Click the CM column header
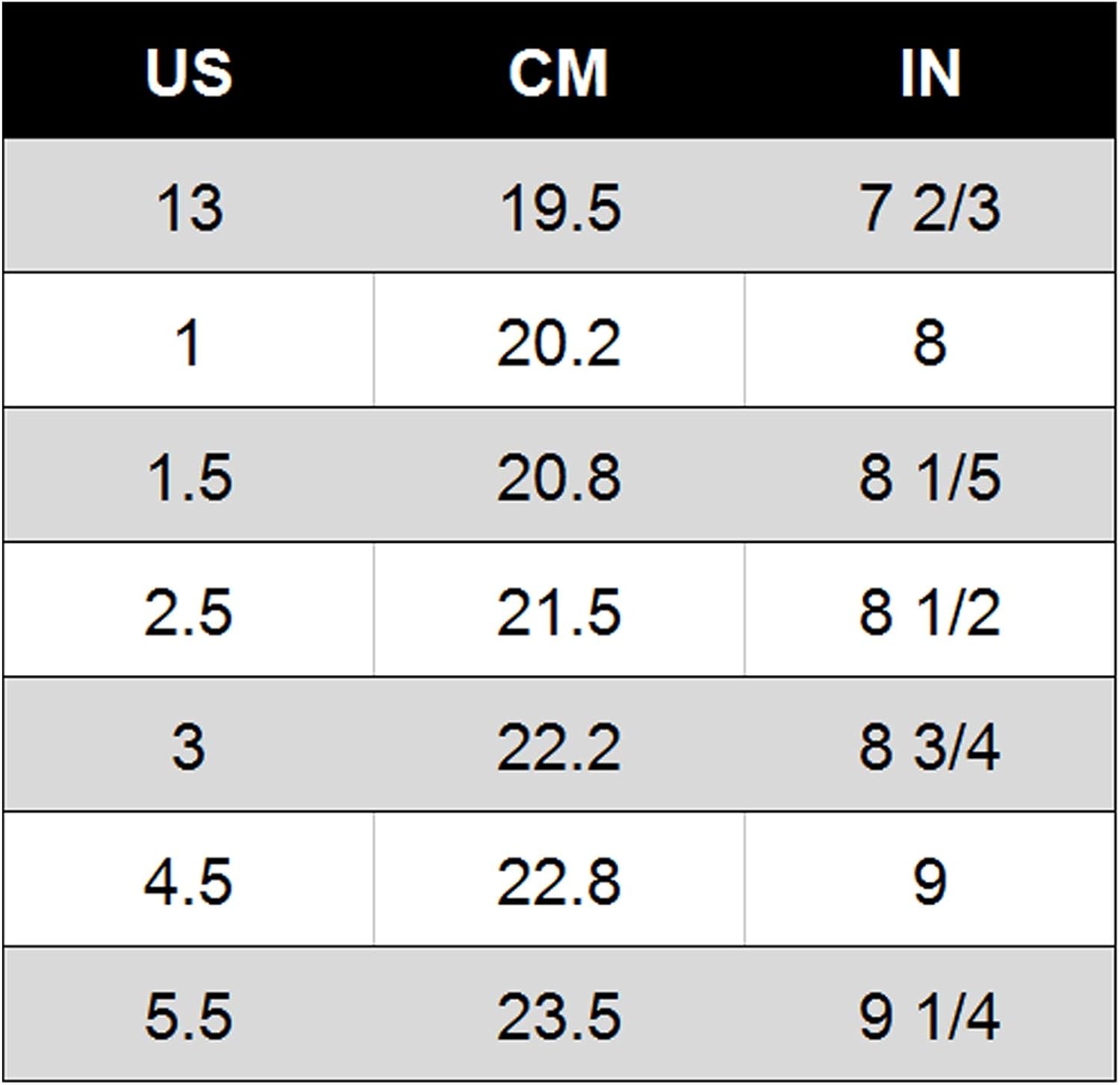The width and height of the screenshot is (1120, 1085). point(559,72)
